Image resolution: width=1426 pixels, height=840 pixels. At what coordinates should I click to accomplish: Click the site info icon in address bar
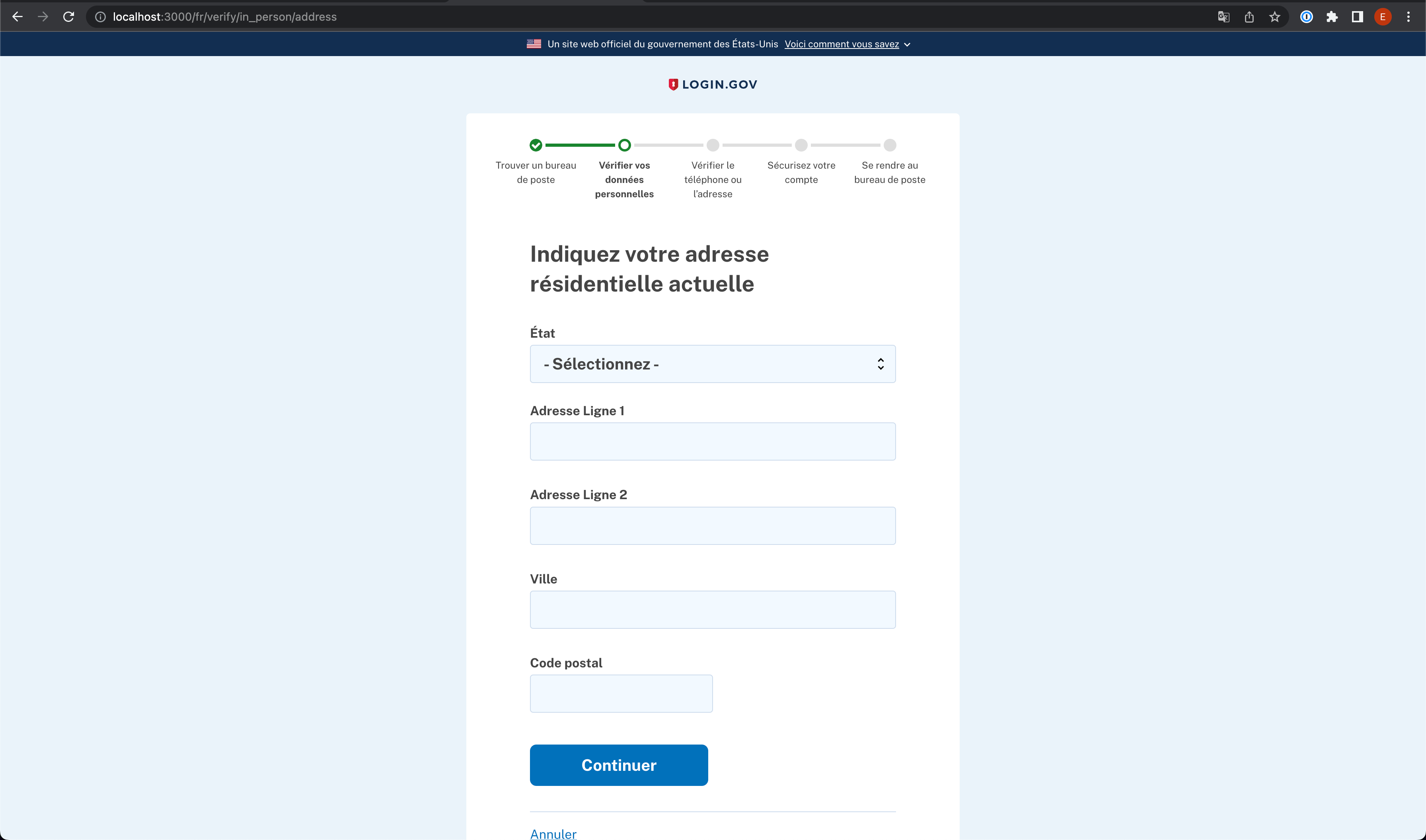click(x=100, y=17)
